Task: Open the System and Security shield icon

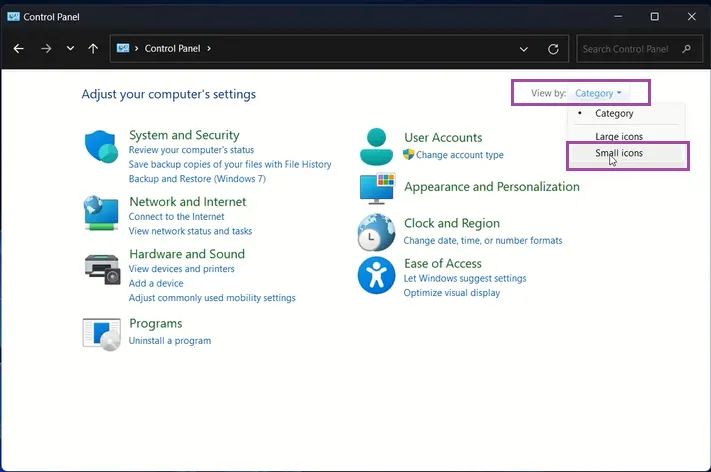Action: click(x=101, y=146)
